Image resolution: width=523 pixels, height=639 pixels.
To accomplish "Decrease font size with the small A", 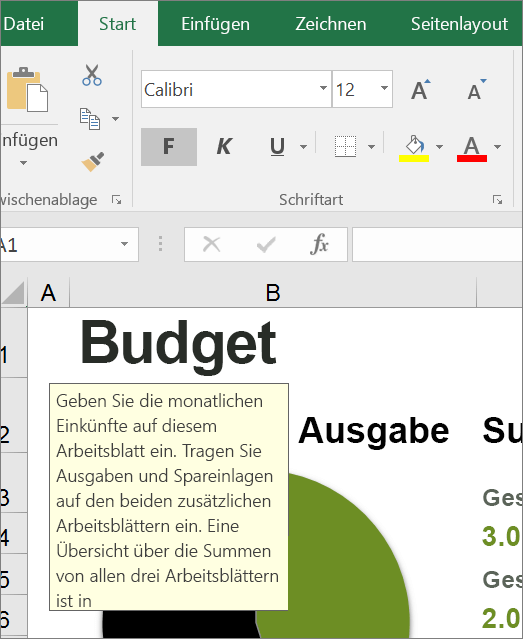I will tap(477, 90).
